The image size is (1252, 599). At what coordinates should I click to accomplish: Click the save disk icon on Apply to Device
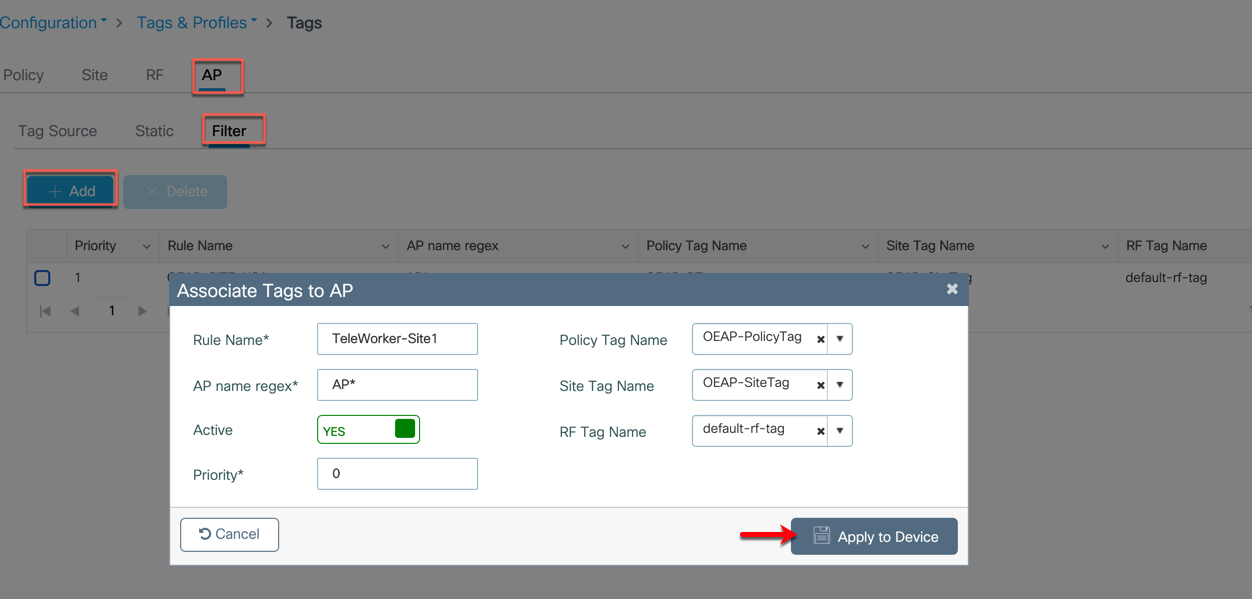(822, 536)
